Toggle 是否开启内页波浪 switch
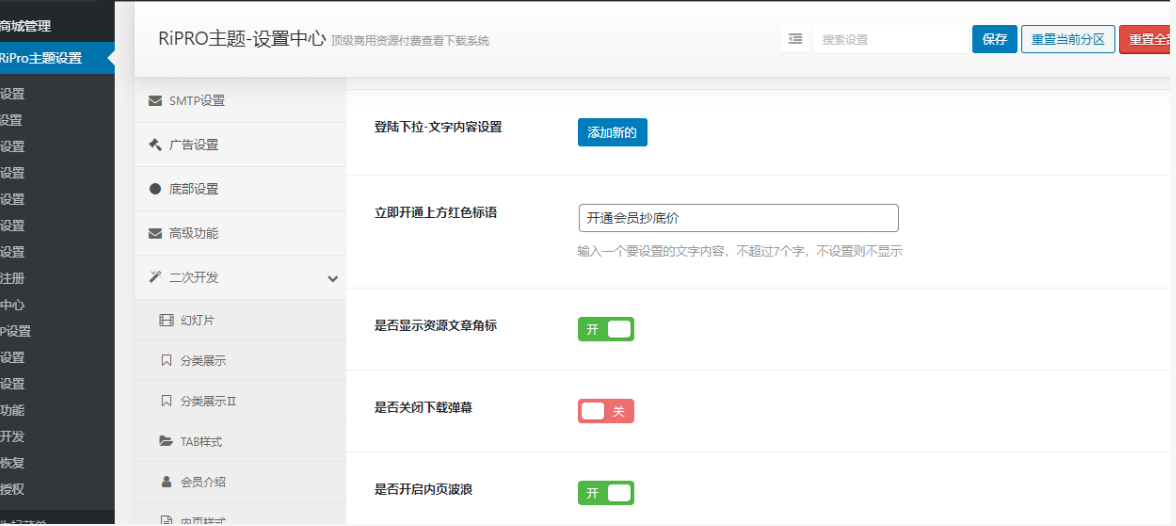The height and width of the screenshot is (526, 1176). click(x=605, y=493)
